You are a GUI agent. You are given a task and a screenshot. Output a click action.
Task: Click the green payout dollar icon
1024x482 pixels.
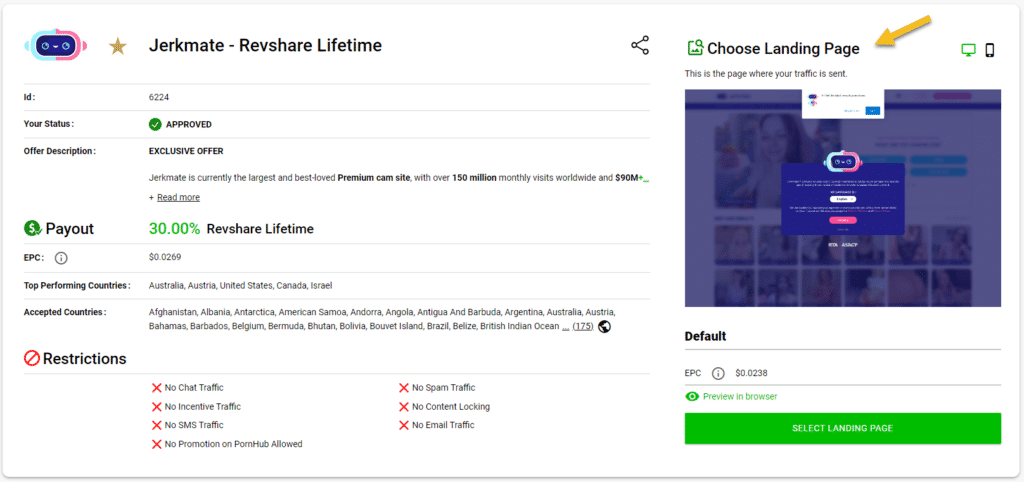[32, 229]
